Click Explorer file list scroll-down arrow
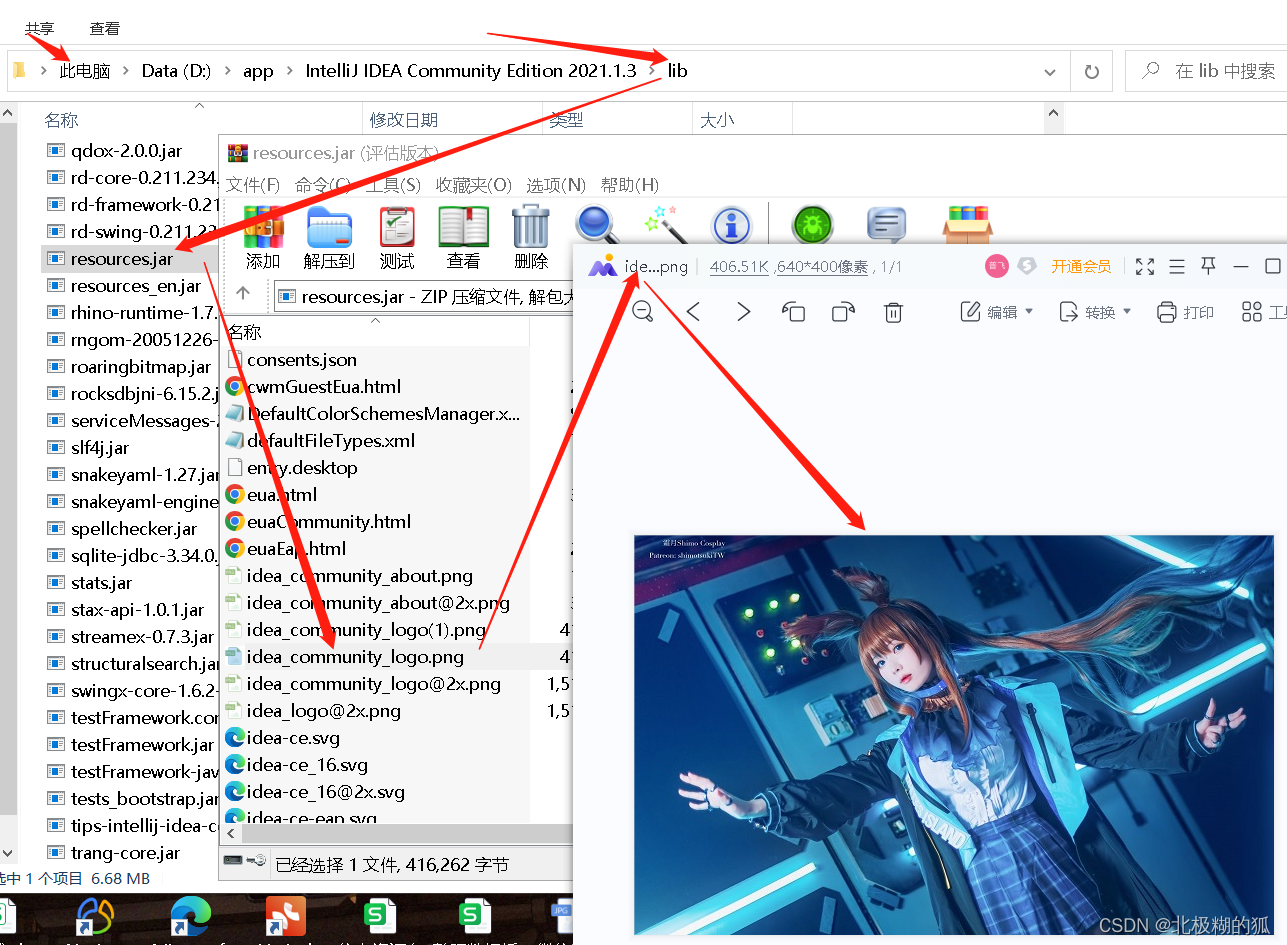Image resolution: width=1287 pixels, height=945 pixels. coord(8,853)
